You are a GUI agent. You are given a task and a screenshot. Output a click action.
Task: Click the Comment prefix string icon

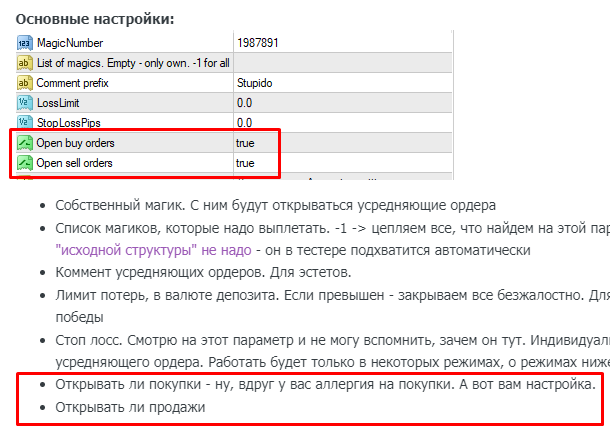[25, 83]
